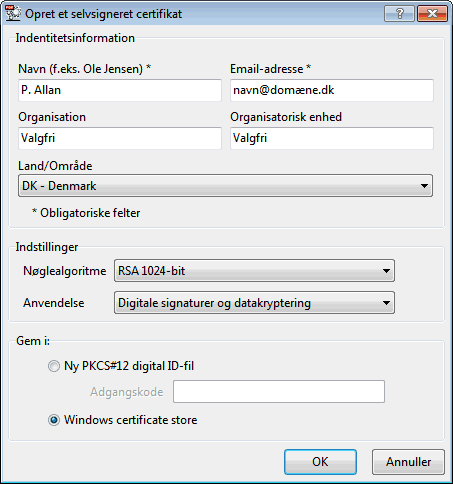Open the Land/Område country dropdown
Image resolution: width=453 pixels, height=484 pixels.
[225, 186]
